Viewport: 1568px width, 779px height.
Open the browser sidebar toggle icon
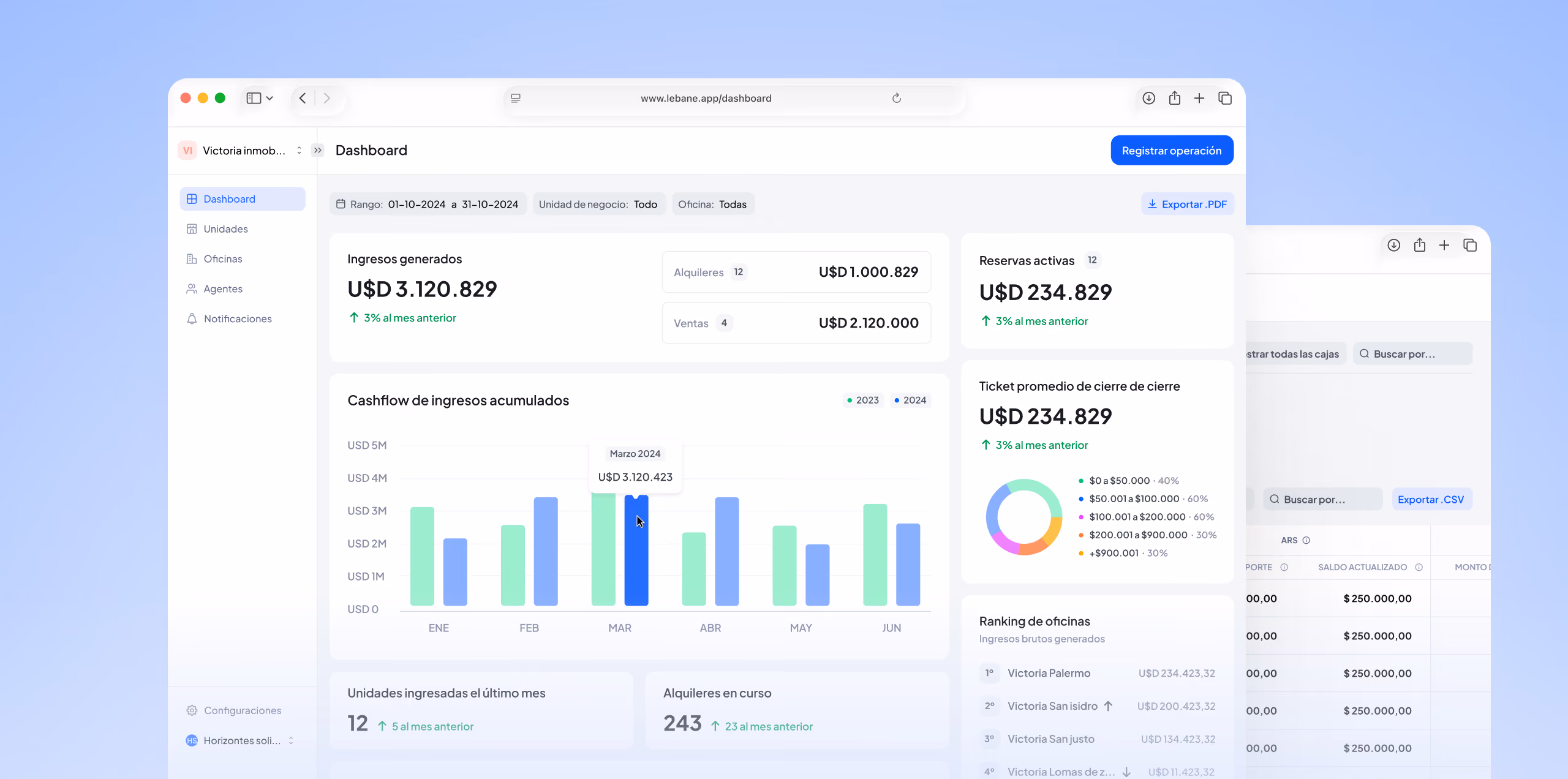point(254,98)
